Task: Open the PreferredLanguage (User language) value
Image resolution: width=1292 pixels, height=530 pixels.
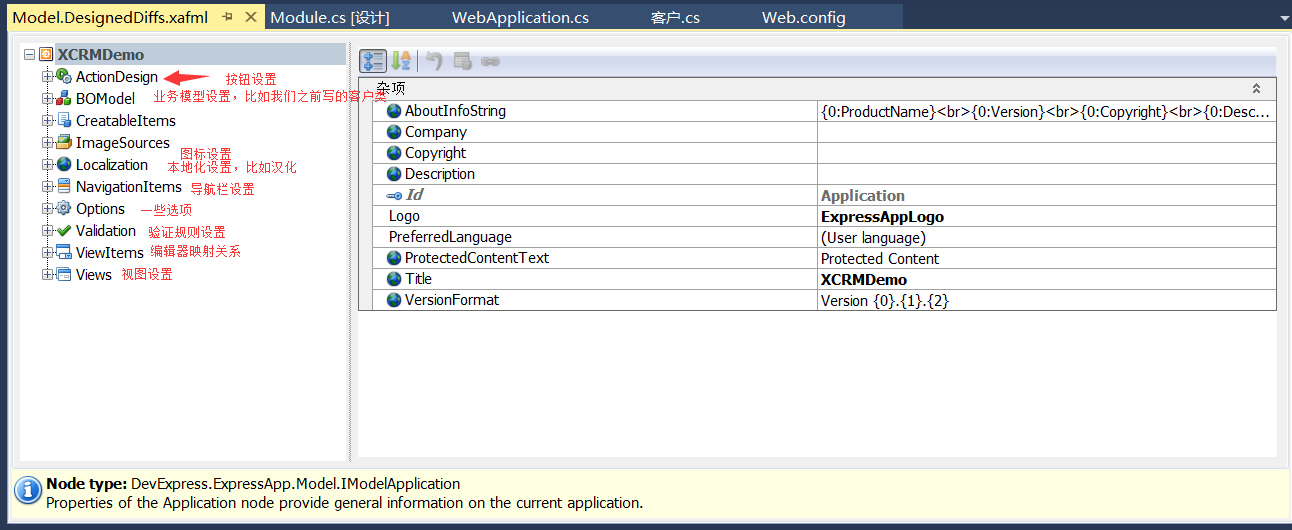Action: [1046, 237]
